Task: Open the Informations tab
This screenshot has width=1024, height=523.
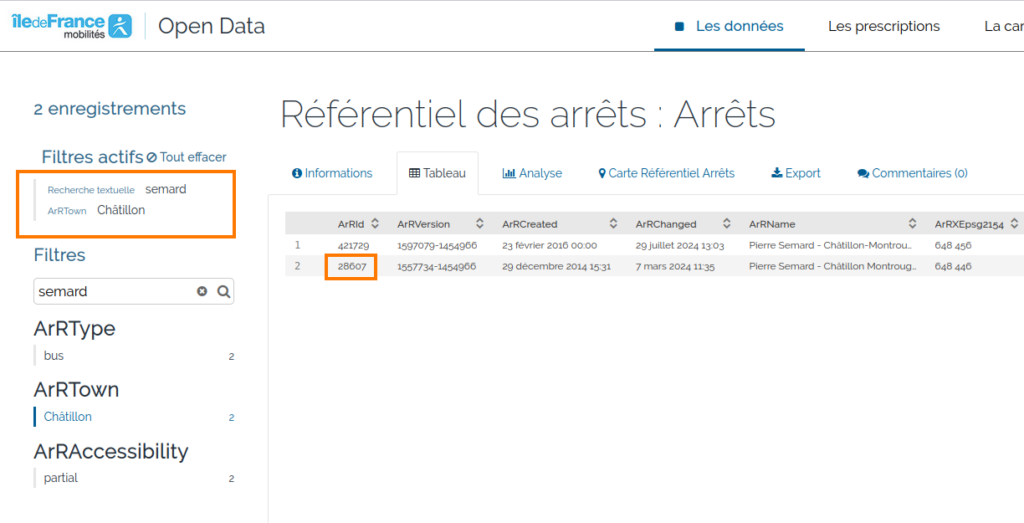Action: (x=332, y=173)
